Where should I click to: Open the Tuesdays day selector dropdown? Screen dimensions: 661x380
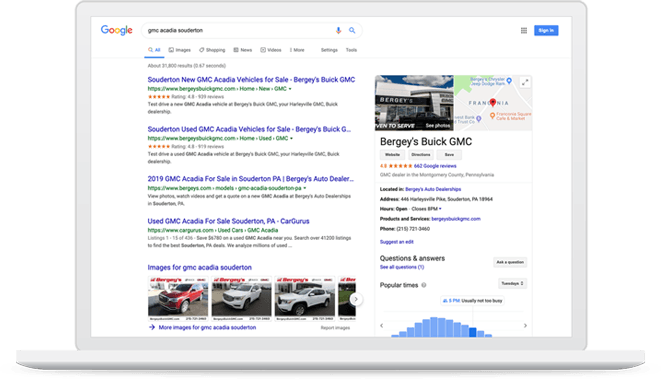[512, 283]
